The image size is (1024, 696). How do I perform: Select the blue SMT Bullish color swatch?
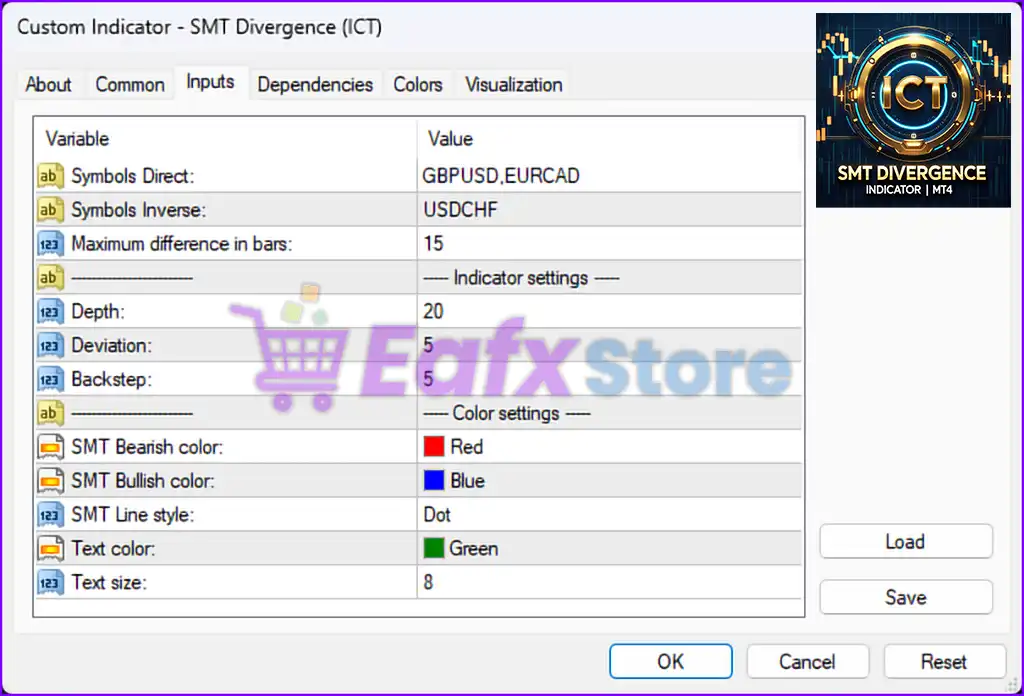pos(434,481)
